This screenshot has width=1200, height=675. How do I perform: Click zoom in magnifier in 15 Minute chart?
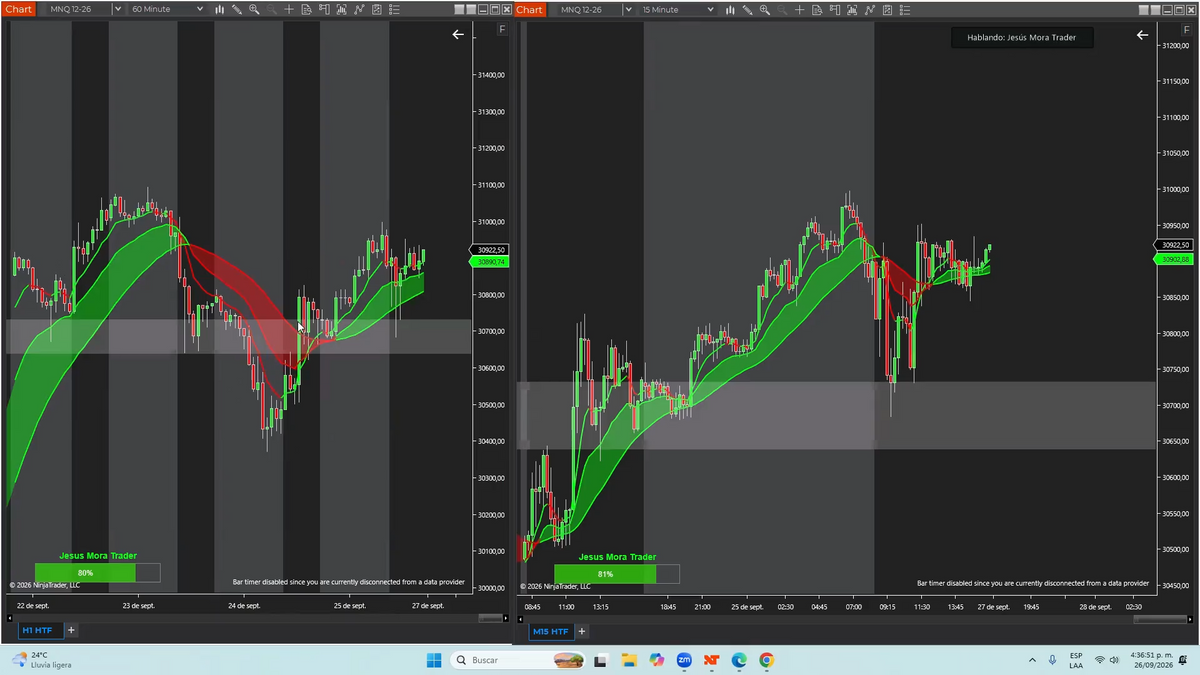coord(765,9)
